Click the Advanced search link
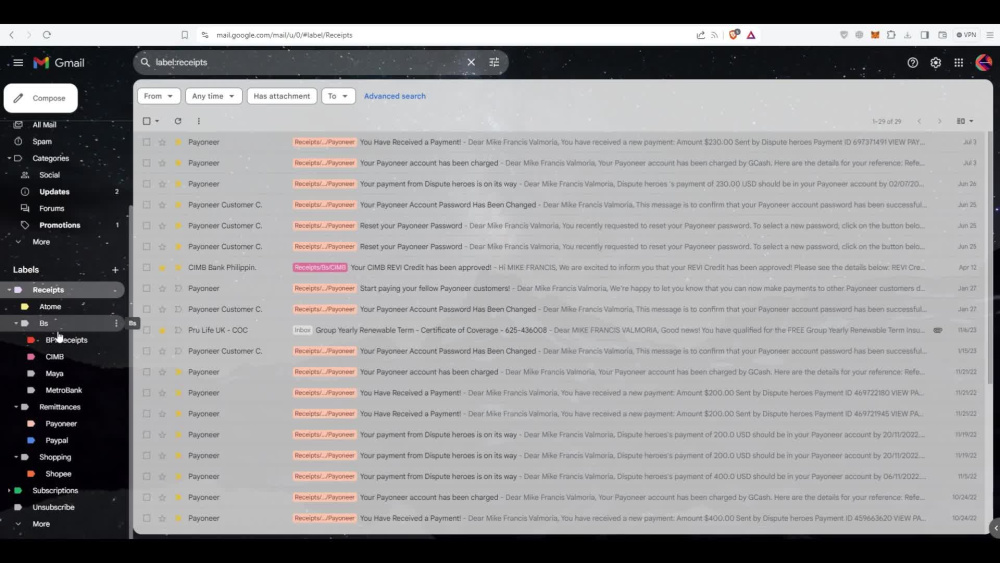 point(395,96)
